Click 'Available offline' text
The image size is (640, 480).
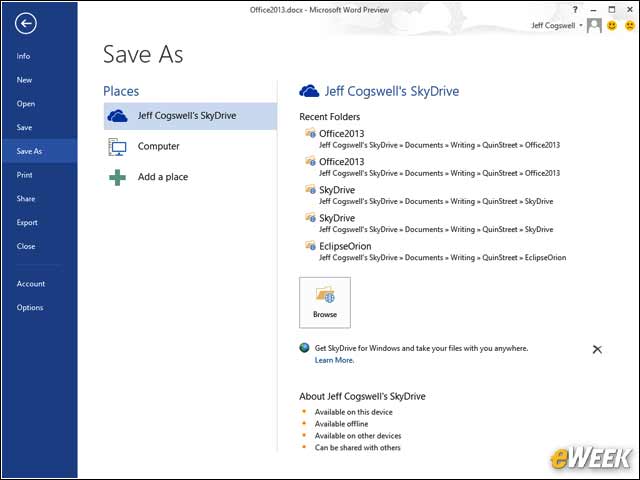click(341, 424)
